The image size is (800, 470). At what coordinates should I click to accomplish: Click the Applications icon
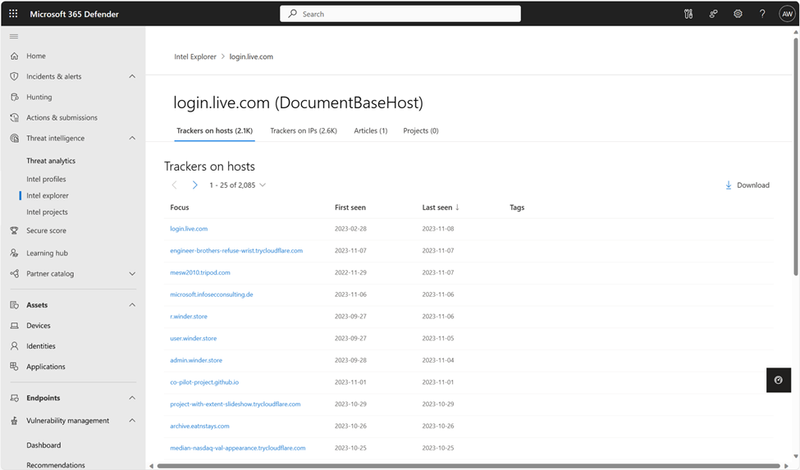[14, 366]
